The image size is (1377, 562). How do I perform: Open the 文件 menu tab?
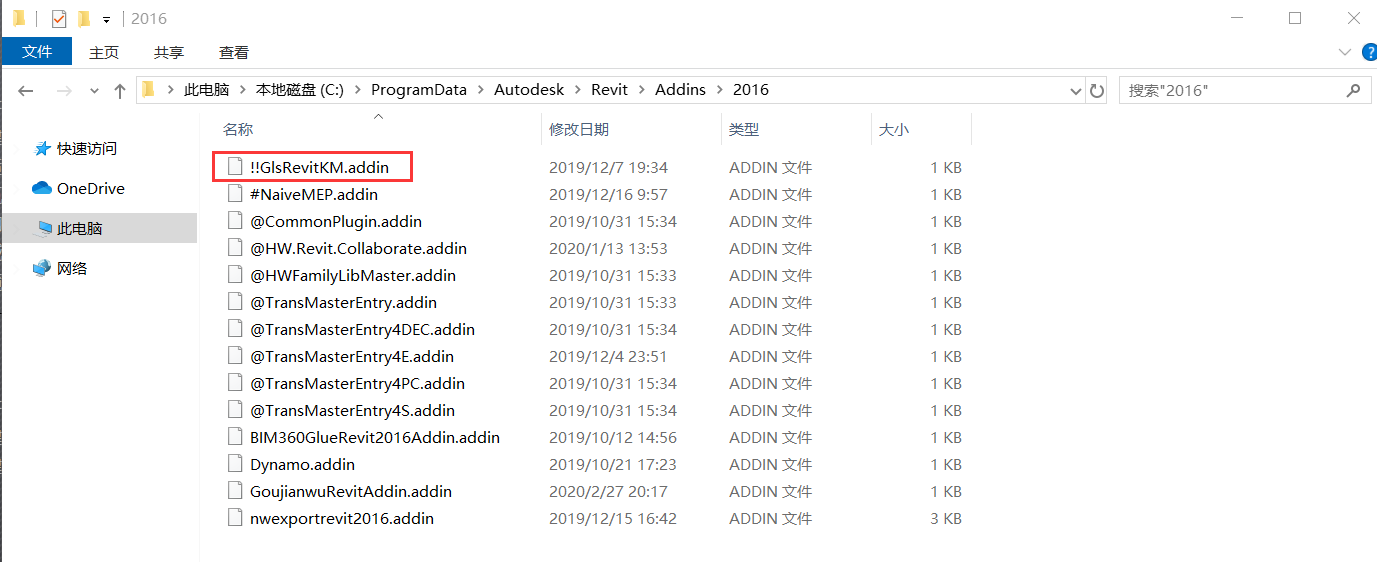pyautogui.click(x=37, y=52)
